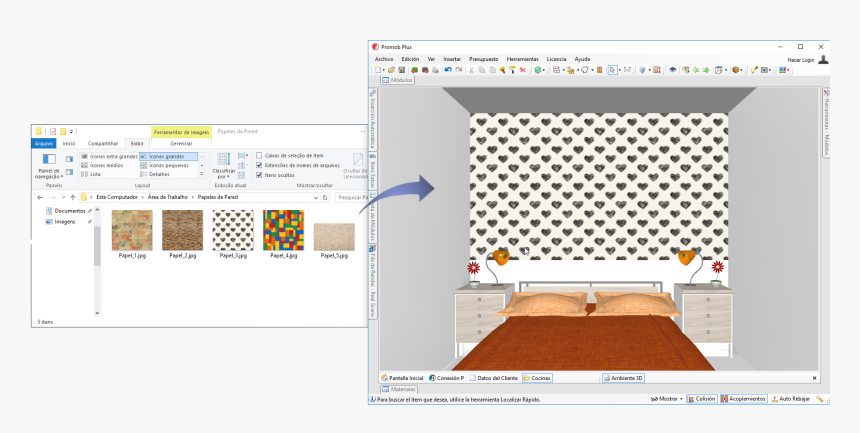Click Hacer Login link

801,60
